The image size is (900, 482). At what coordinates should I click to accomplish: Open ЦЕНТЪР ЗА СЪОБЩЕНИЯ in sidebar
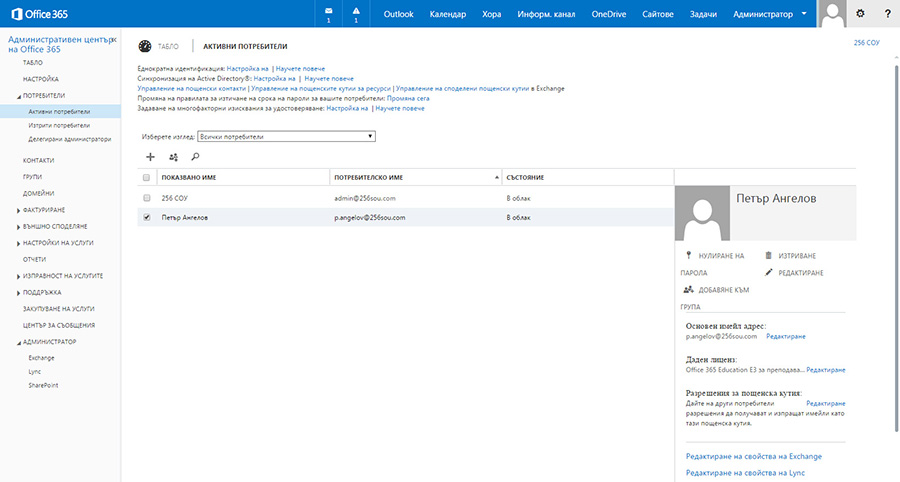click(59, 325)
